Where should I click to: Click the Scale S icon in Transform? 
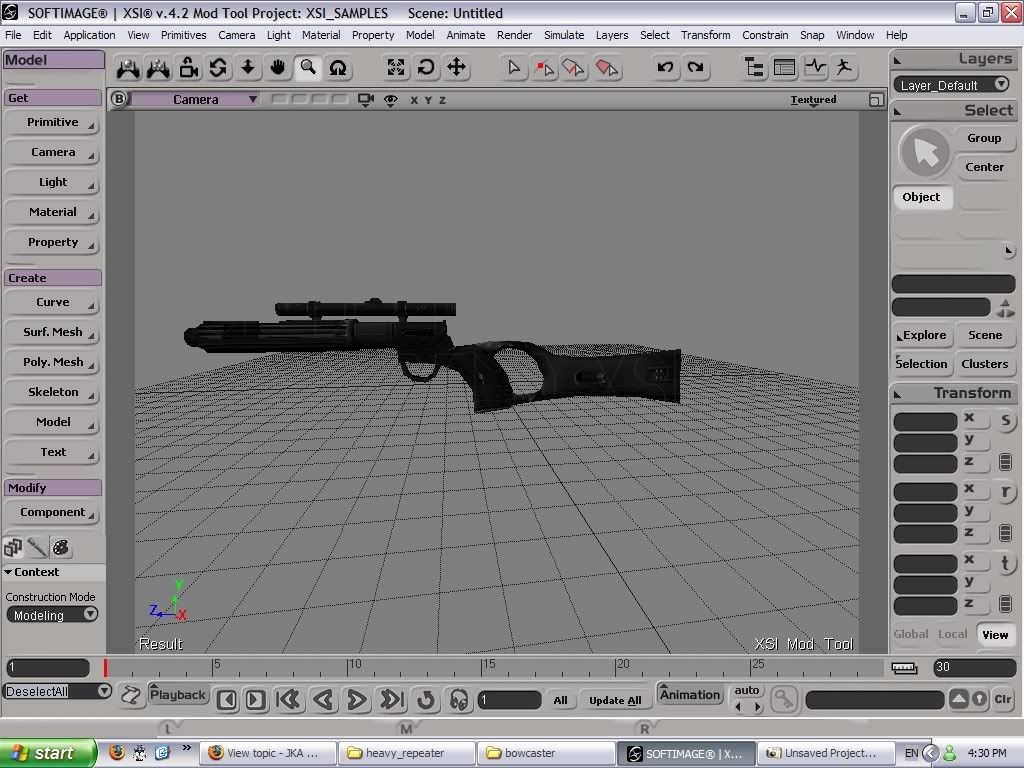click(x=1006, y=421)
